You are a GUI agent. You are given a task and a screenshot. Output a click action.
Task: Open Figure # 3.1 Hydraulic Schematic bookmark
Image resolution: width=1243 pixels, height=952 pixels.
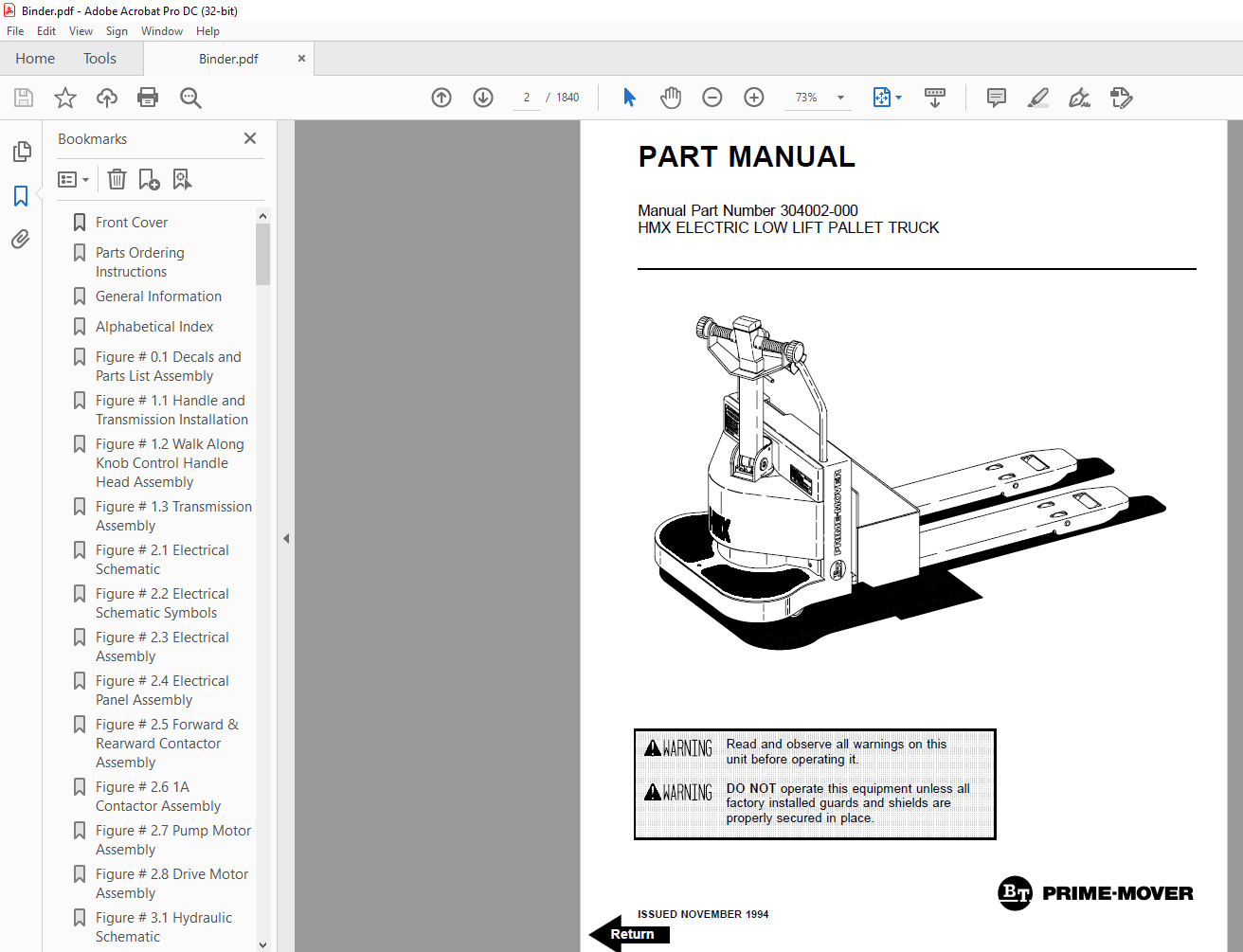click(x=163, y=927)
